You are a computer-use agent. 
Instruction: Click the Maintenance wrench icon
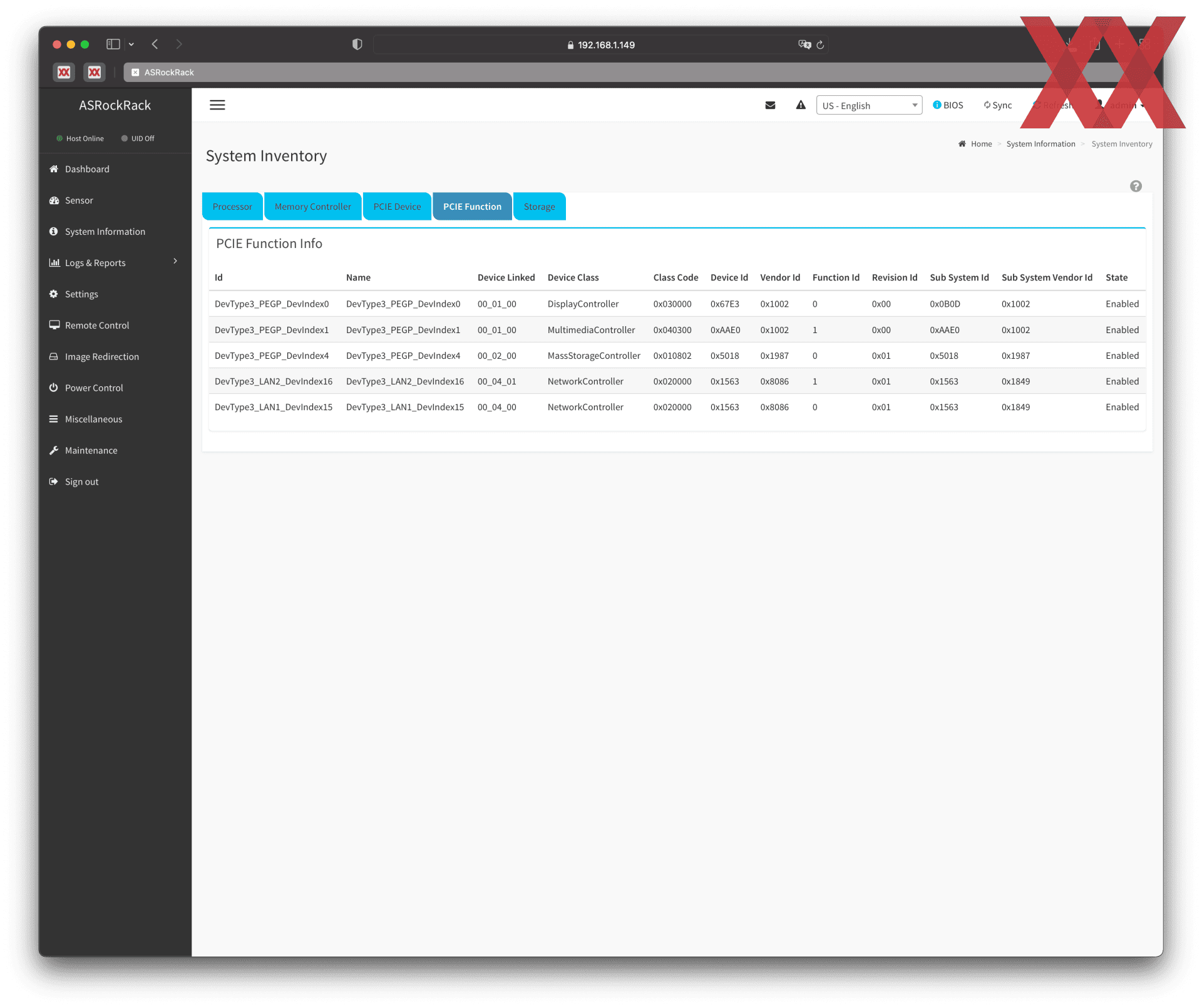tap(54, 450)
